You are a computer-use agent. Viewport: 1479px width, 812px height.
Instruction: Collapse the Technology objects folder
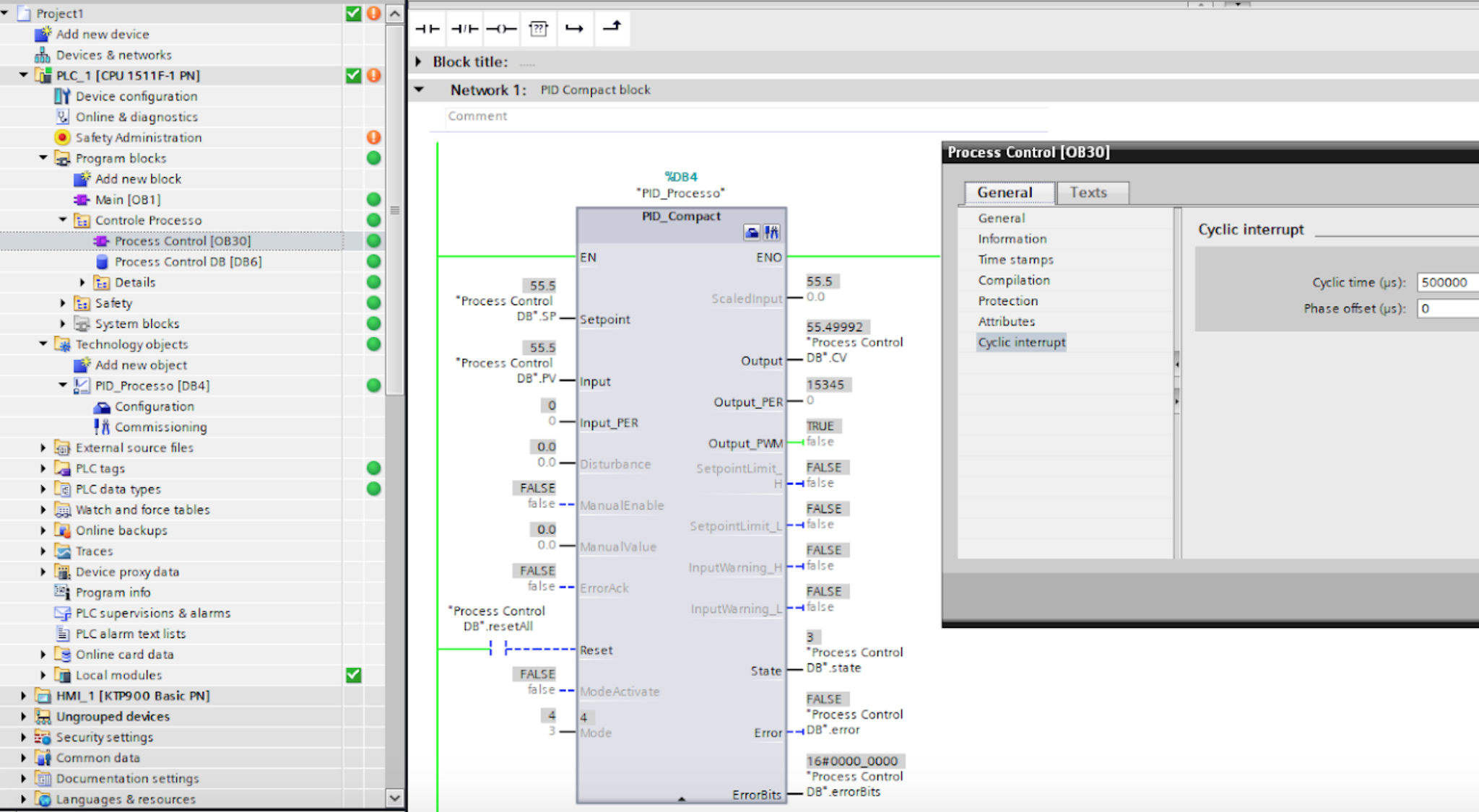coord(42,344)
